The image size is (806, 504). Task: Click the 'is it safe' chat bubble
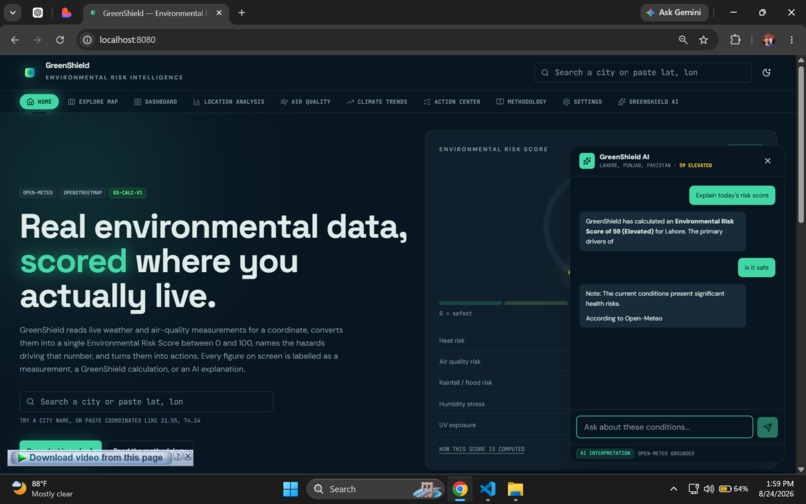(756, 267)
